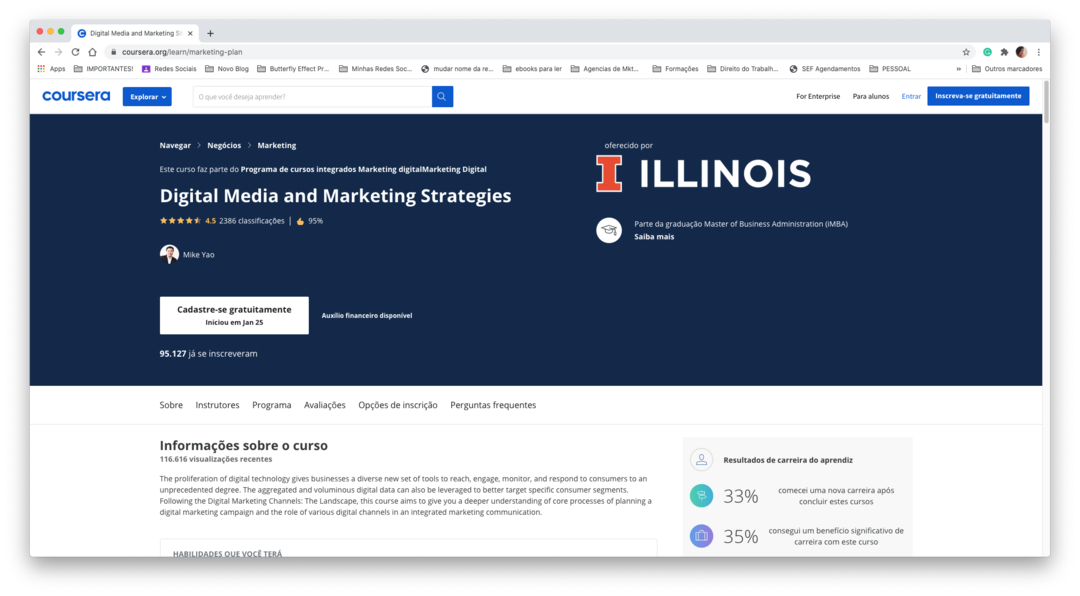1080x596 pixels.
Task: Select the Sobre tab
Action: (x=172, y=405)
